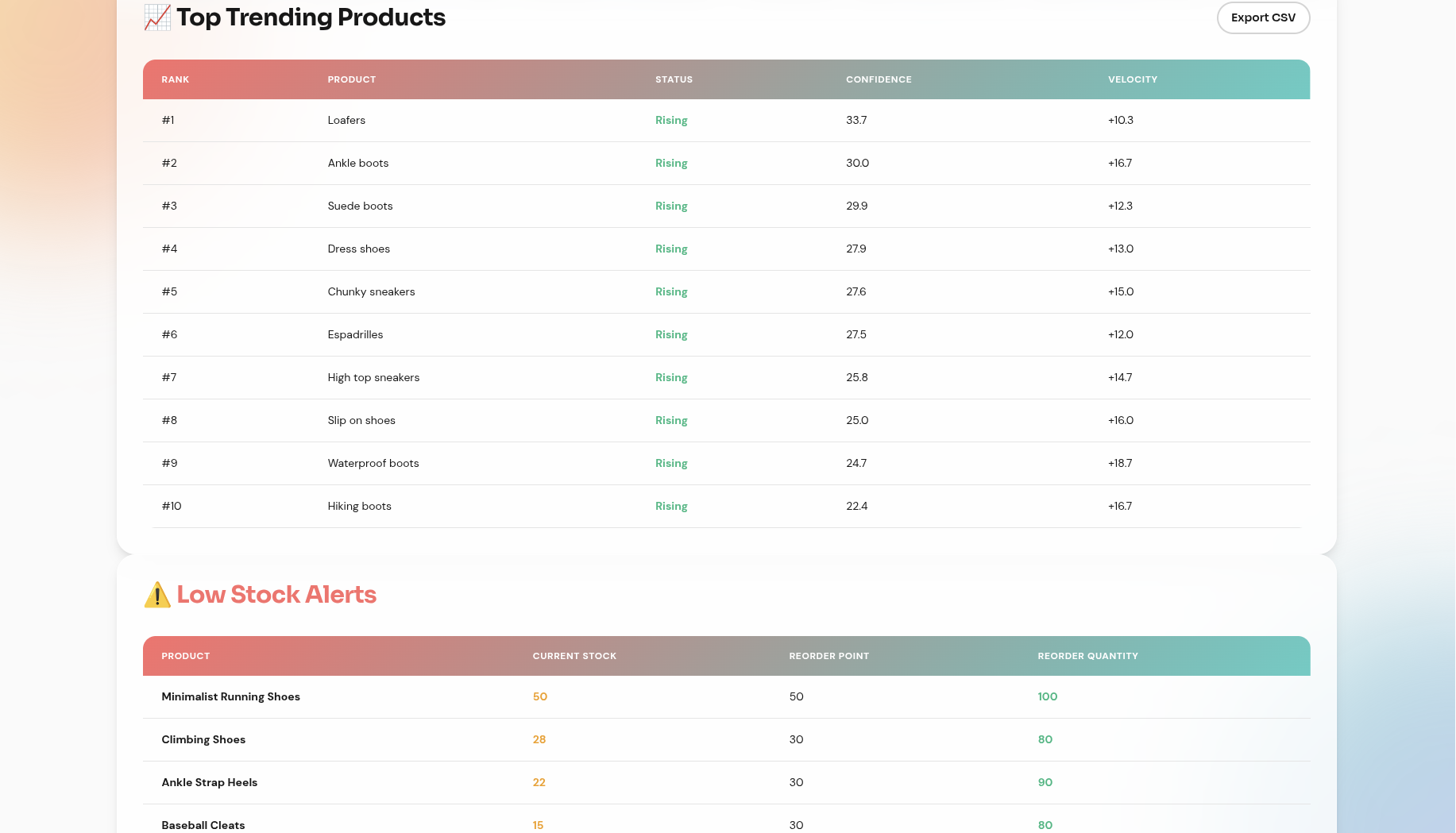Select the Loafers product row
The height and width of the screenshot is (833, 1456).
pos(346,121)
